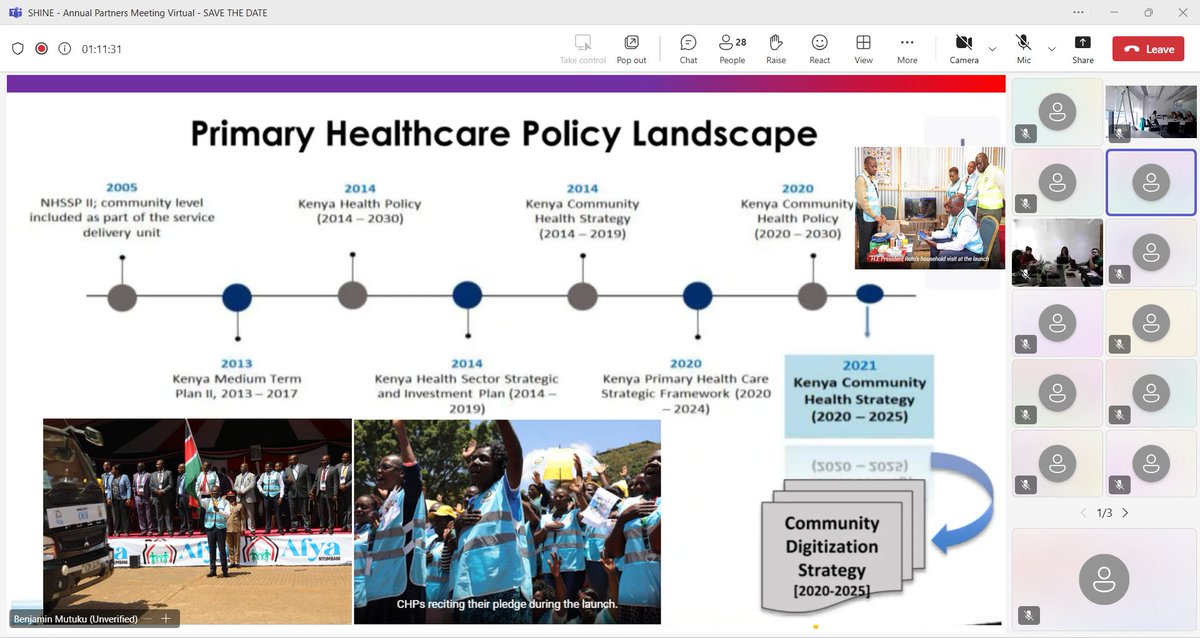The height and width of the screenshot is (638, 1200).
Task: Go to next page of participant tiles
Action: pyautogui.click(x=1125, y=512)
